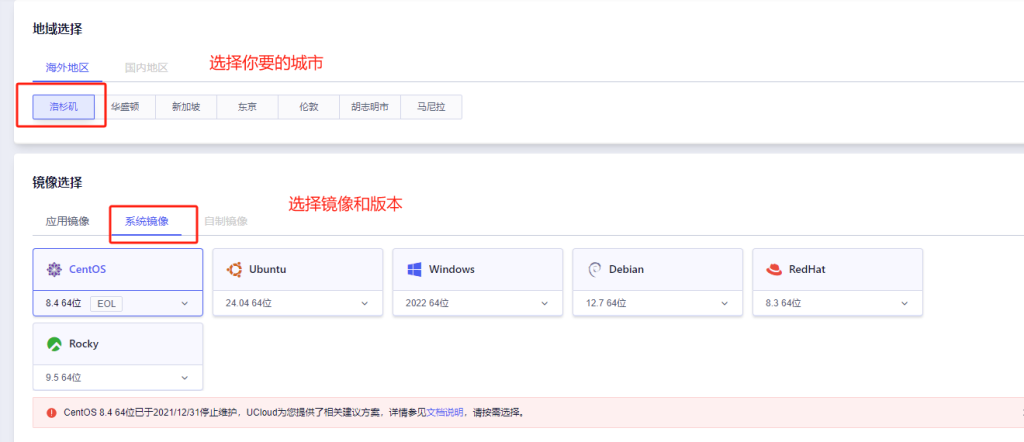Select the 马尼拉 region
This screenshot has height=442, width=1024.
click(431, 107)
